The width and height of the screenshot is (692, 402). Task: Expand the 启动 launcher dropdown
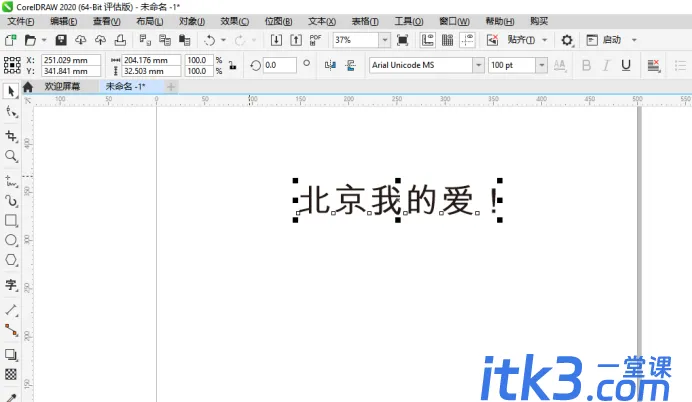pos(634,40)
